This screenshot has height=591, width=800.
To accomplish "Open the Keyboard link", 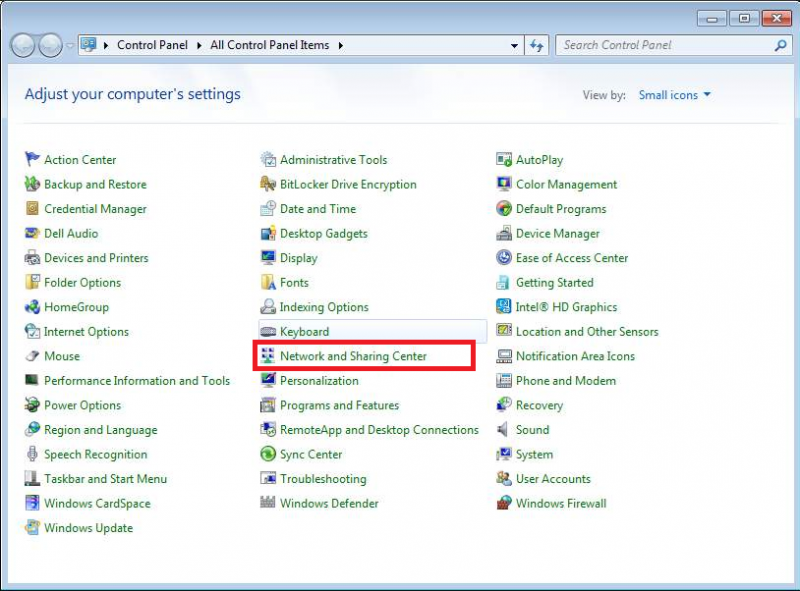I will (304, 332).
